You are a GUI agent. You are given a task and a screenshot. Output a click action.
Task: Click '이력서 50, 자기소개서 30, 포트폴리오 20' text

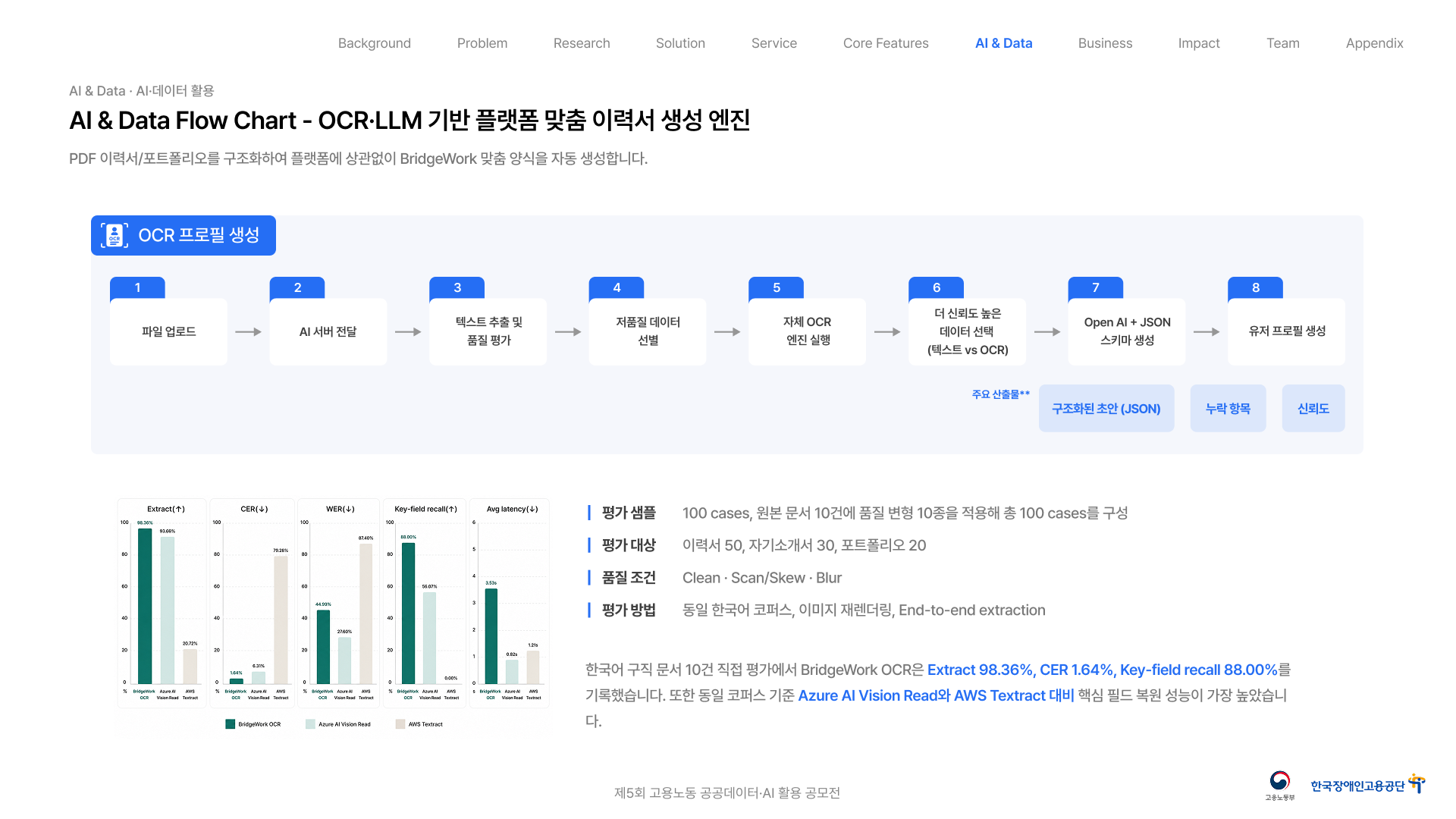click(x=804, y=545)
